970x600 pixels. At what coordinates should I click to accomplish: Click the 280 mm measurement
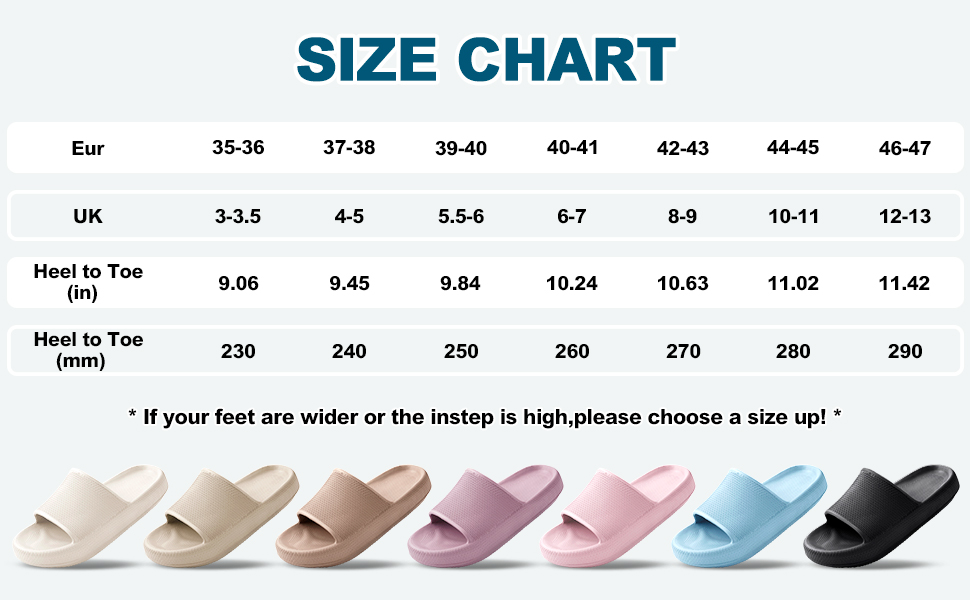(793, 351)
